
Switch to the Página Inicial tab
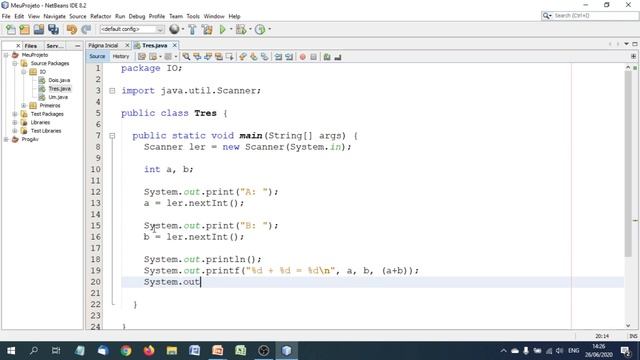click(103, 45)
